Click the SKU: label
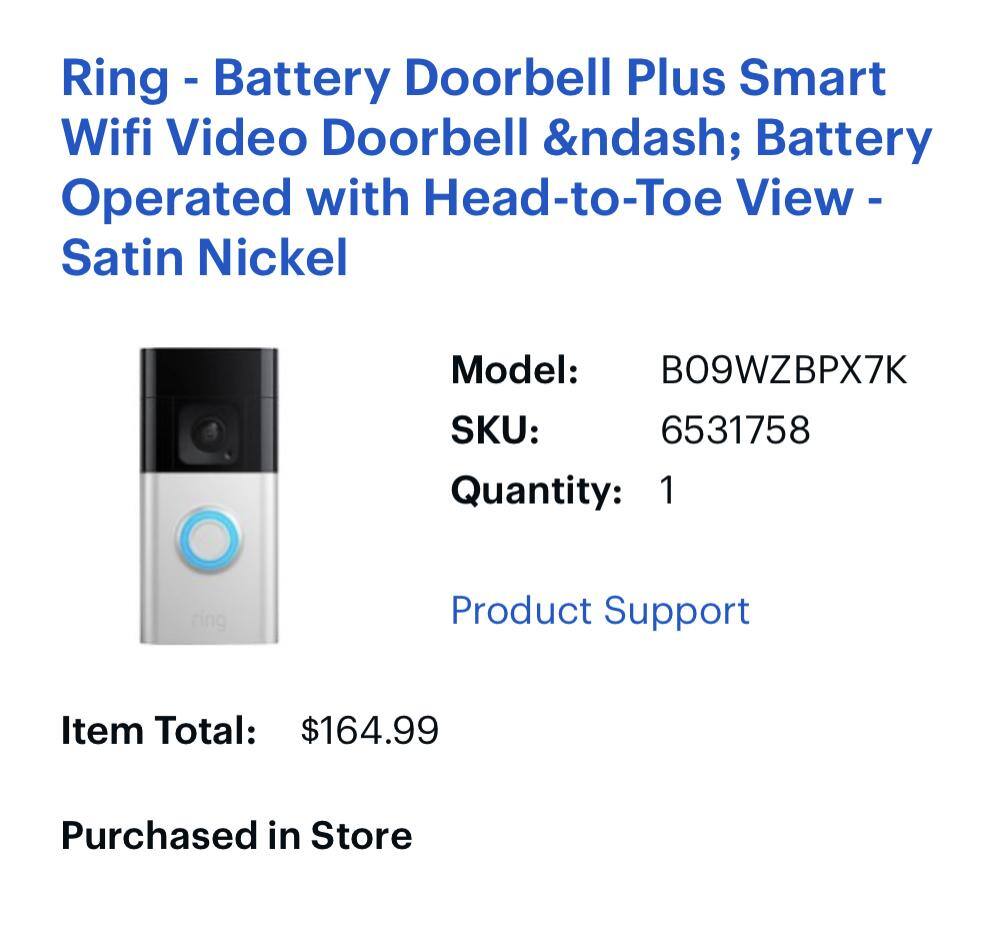982x936 pixels. pyautogui.click(x=495, y=430)
